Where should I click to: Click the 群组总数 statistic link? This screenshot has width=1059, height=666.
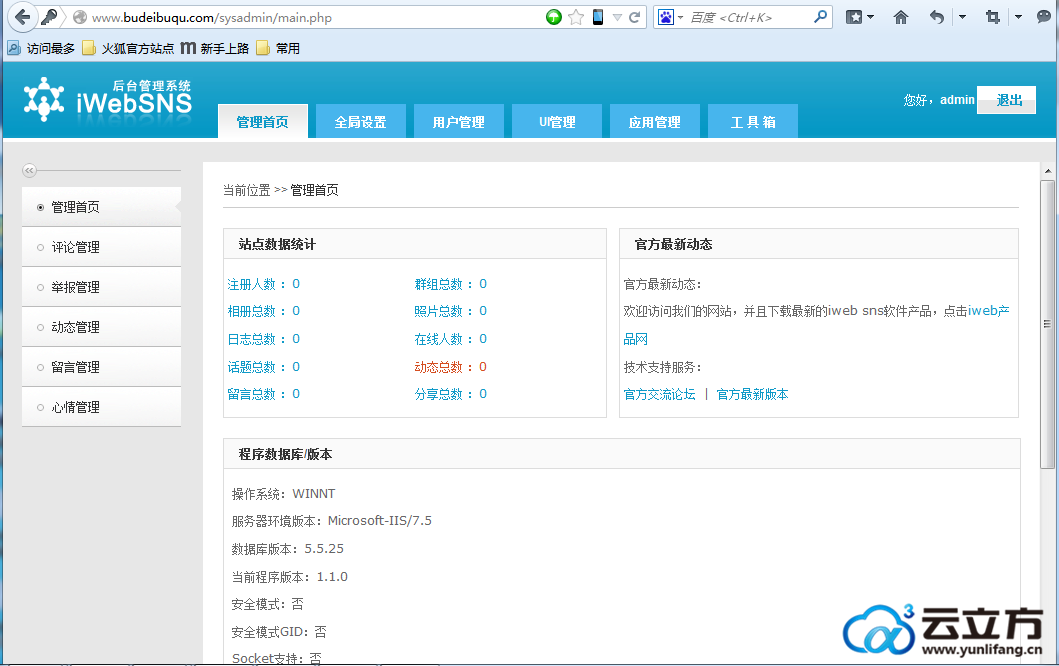click(450, 284)
